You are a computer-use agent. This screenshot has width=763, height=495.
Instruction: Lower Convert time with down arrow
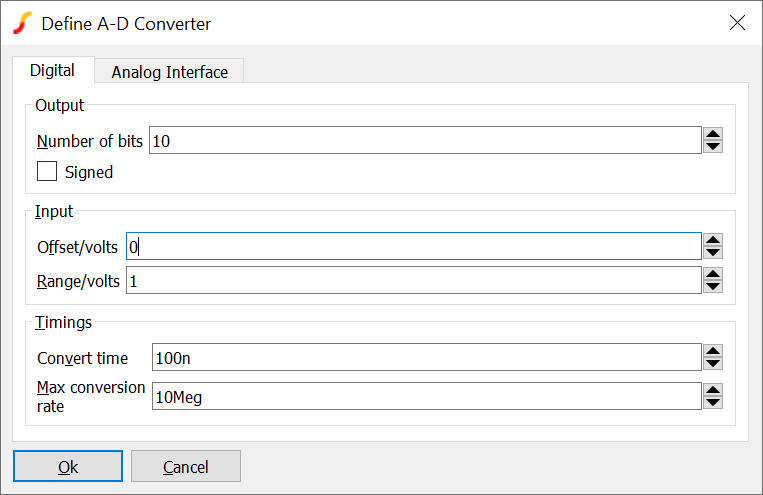(713, 363)
